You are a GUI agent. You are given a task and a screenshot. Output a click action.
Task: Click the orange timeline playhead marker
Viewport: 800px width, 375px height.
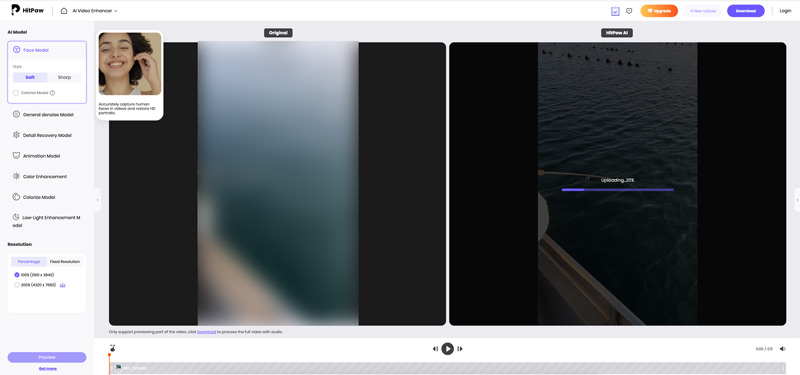109,355
